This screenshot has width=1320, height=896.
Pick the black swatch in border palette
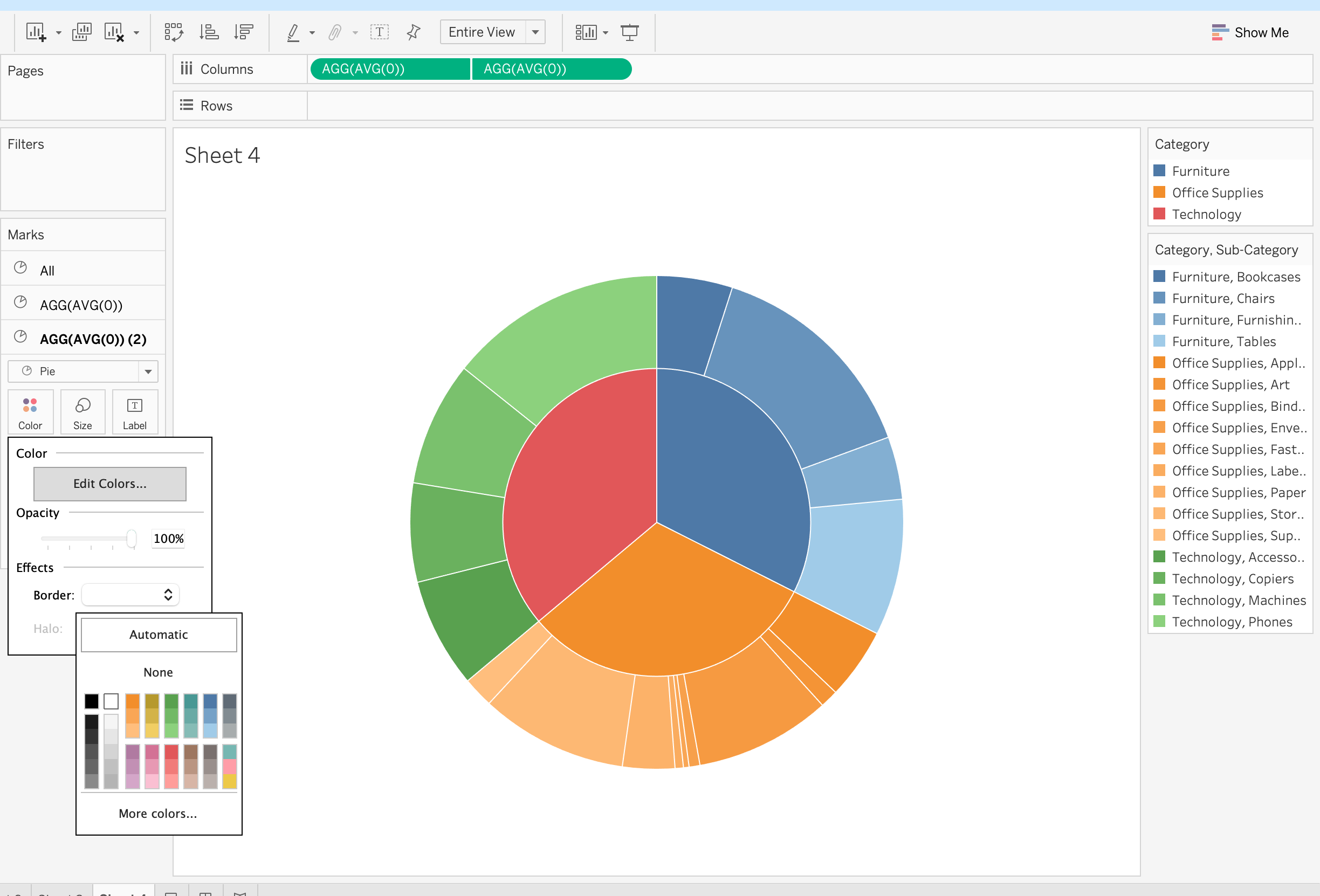click(x=92, y=701)
